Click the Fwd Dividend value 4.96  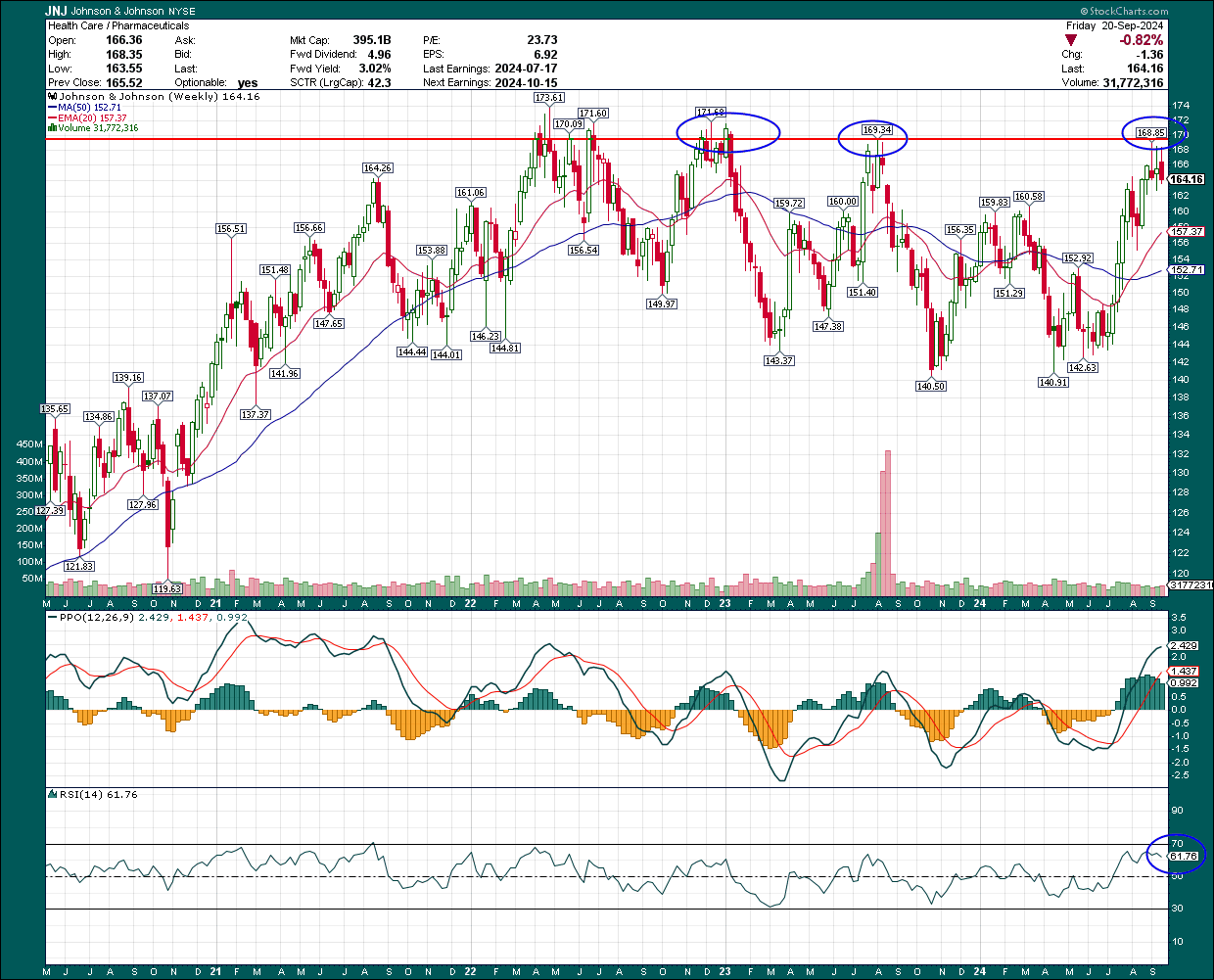point(379,55)
